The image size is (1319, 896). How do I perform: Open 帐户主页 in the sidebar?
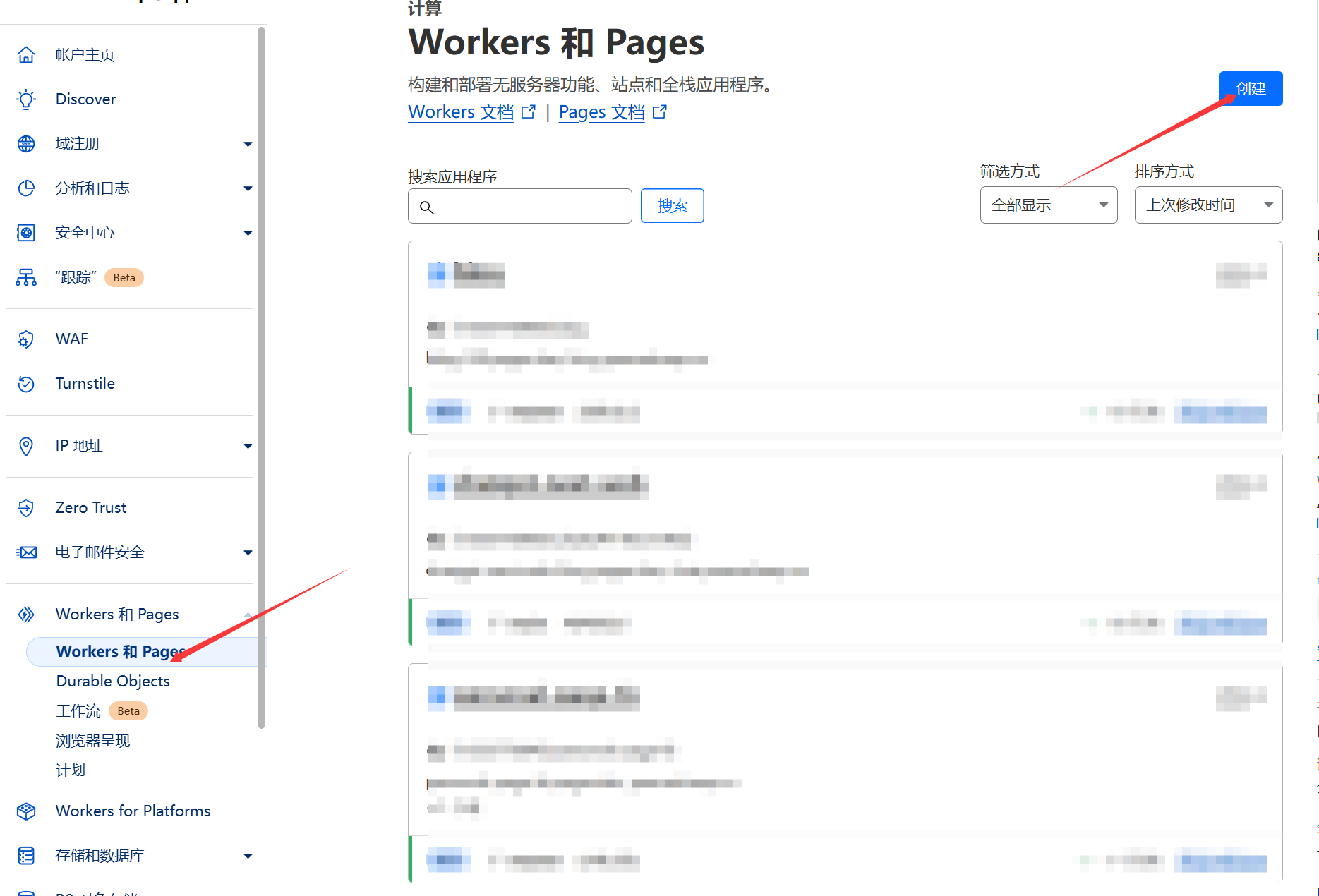coord(85,54)
